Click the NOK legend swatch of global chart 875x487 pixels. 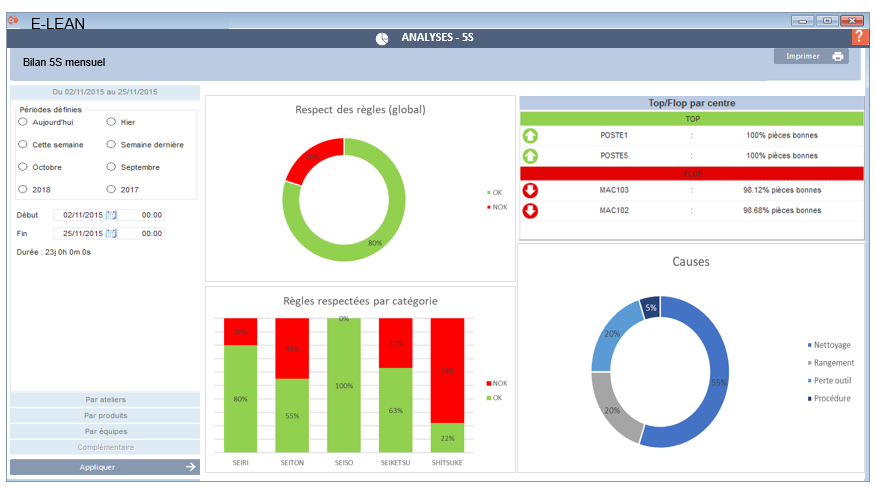pyautogui.click(x=489, y=207)
